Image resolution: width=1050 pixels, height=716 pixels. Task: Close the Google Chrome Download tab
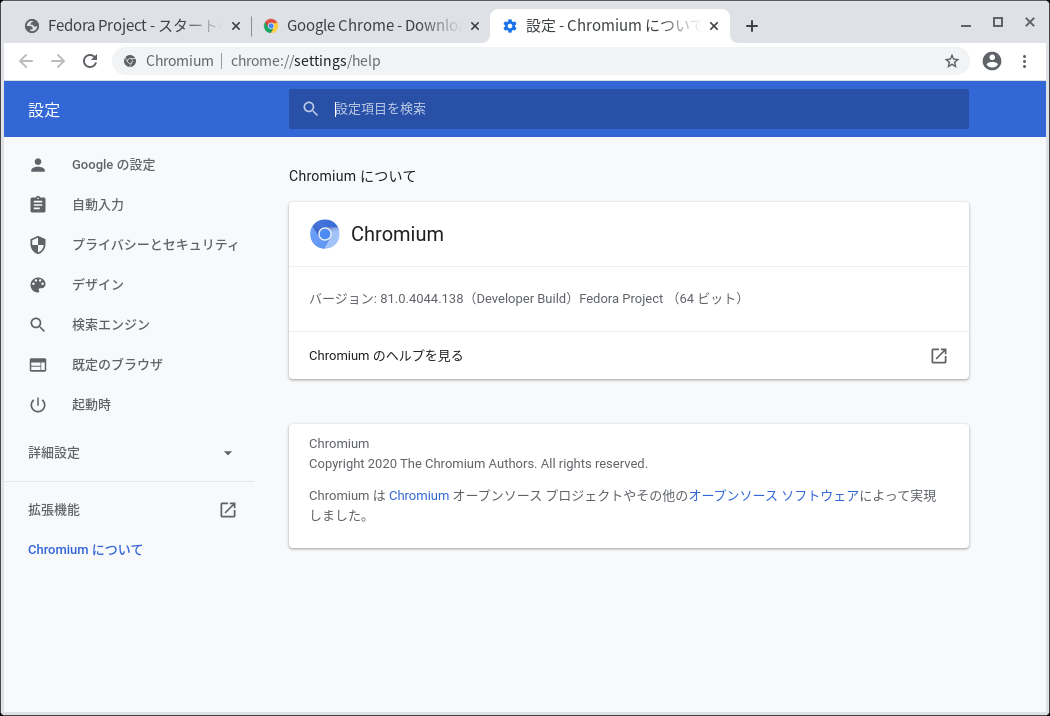pyautogui.click(x=475, y=26)
